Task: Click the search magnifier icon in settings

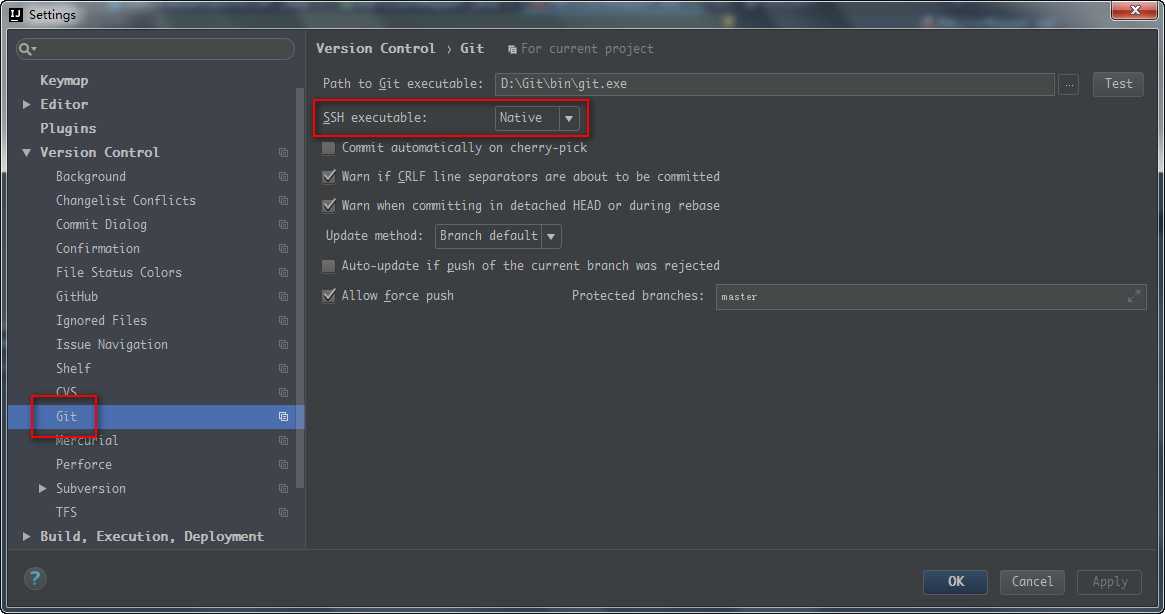Action: (x=26, y=49)
